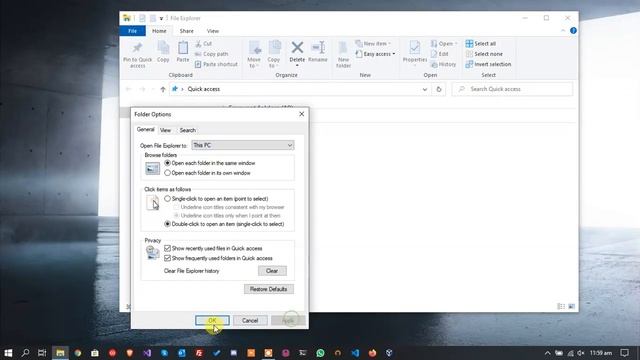
Task: Click the Delete X icon
Action: click(297, 48)
